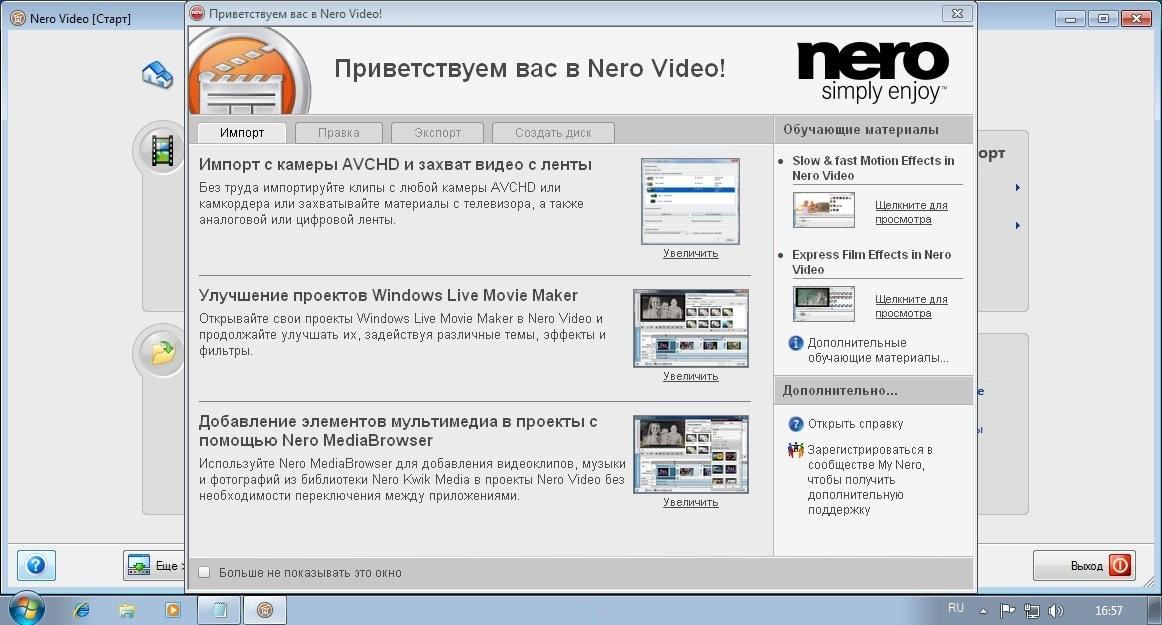Open Internet Explorer from the taskbar

click(82, 609)
